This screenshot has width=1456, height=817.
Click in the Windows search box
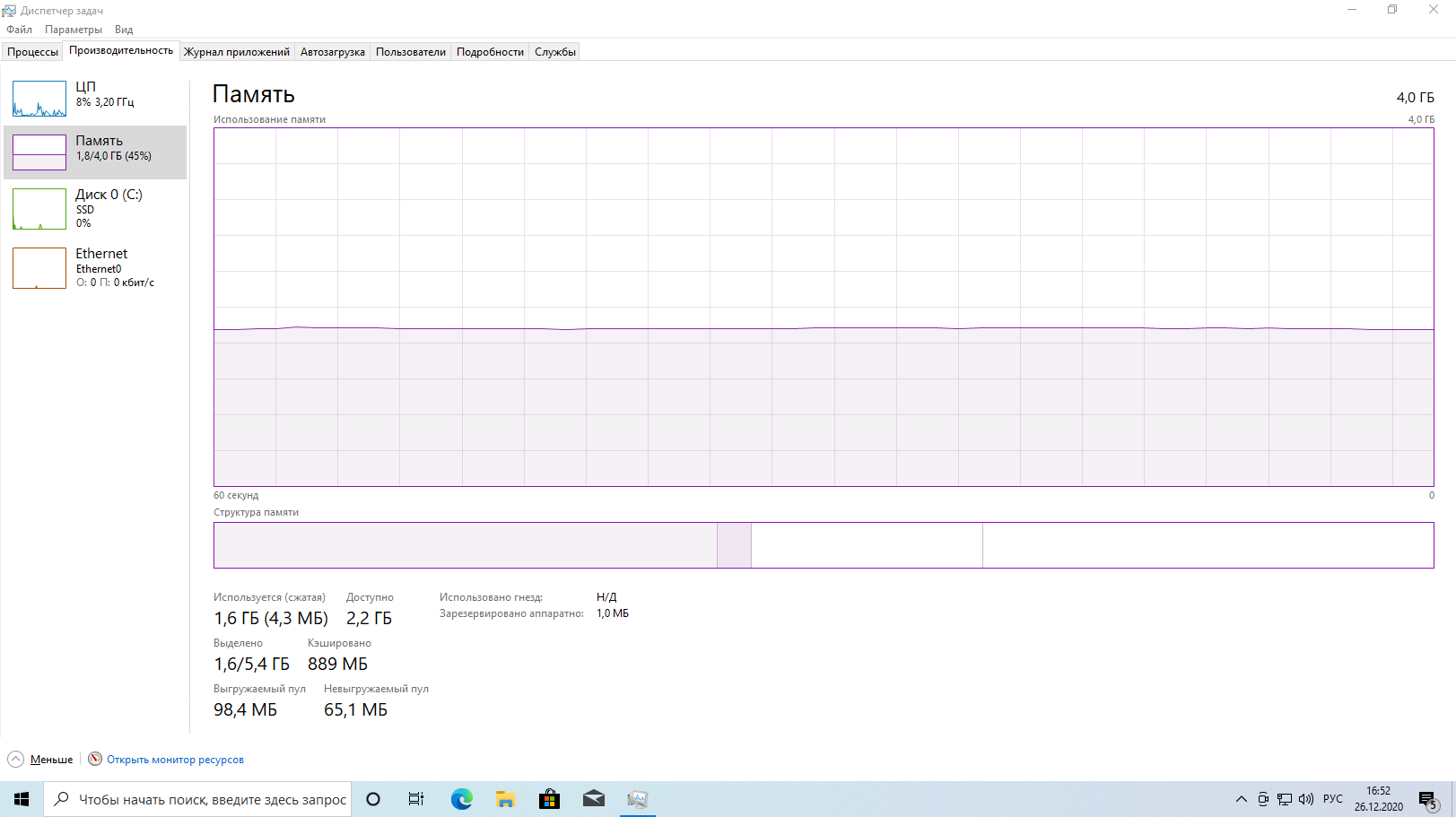212,799
